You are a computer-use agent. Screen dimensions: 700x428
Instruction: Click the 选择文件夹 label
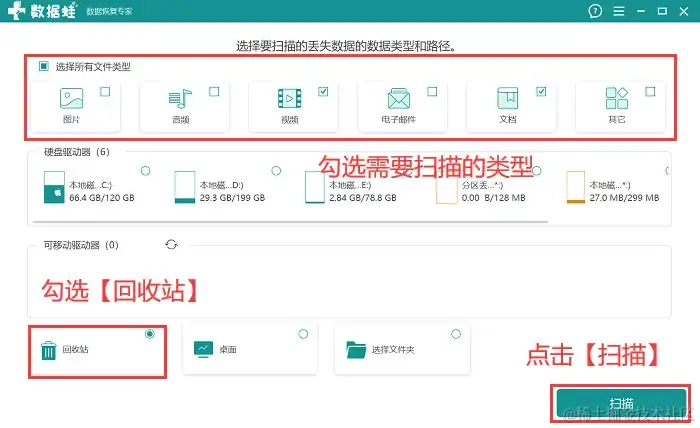tap(393, 349)
